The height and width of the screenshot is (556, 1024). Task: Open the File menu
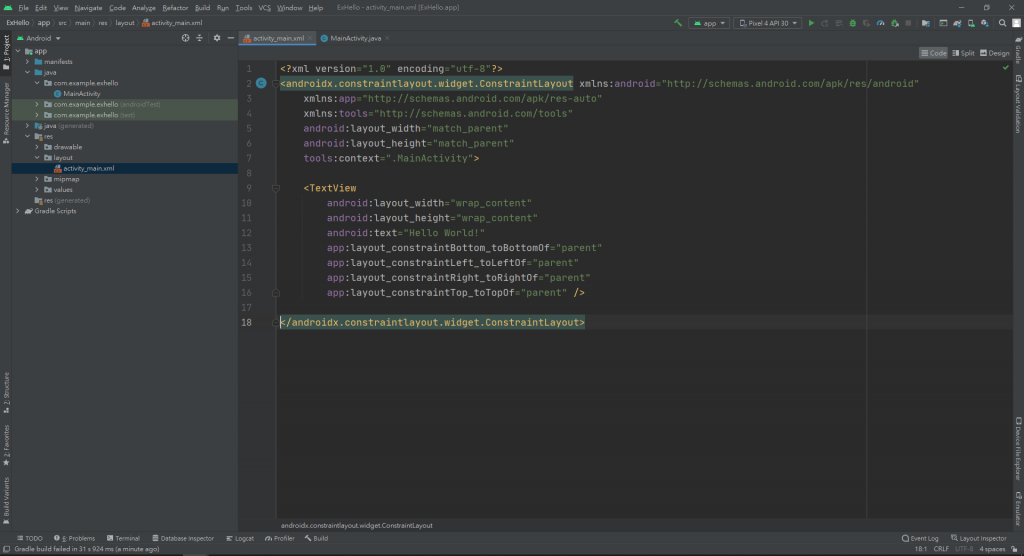point(24,8)
